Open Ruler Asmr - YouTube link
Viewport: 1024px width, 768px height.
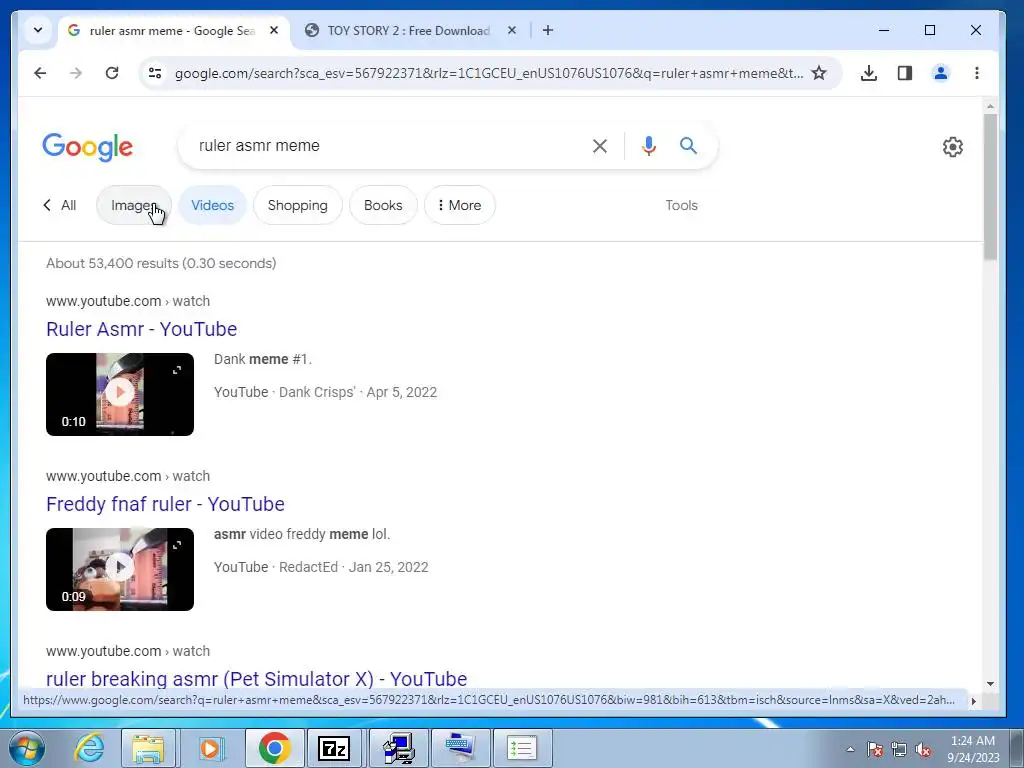142,329
